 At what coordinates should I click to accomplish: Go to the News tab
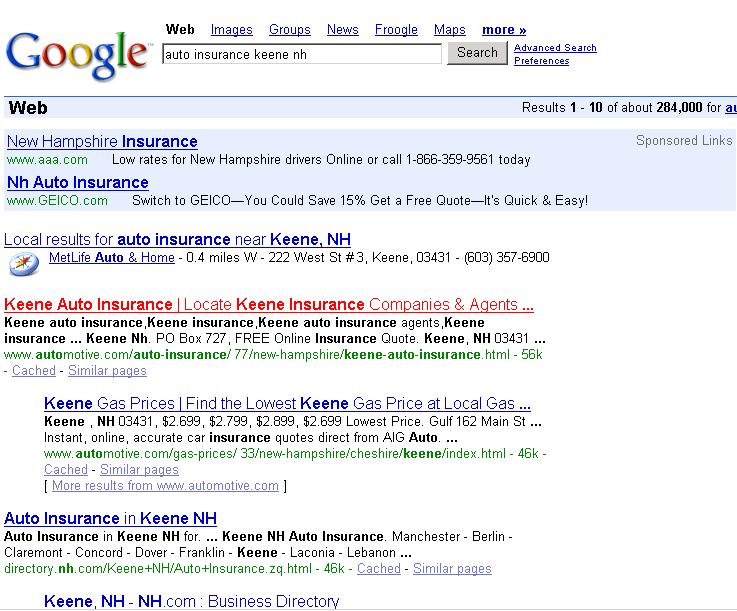pyautogui.click(x=343, y=30)
